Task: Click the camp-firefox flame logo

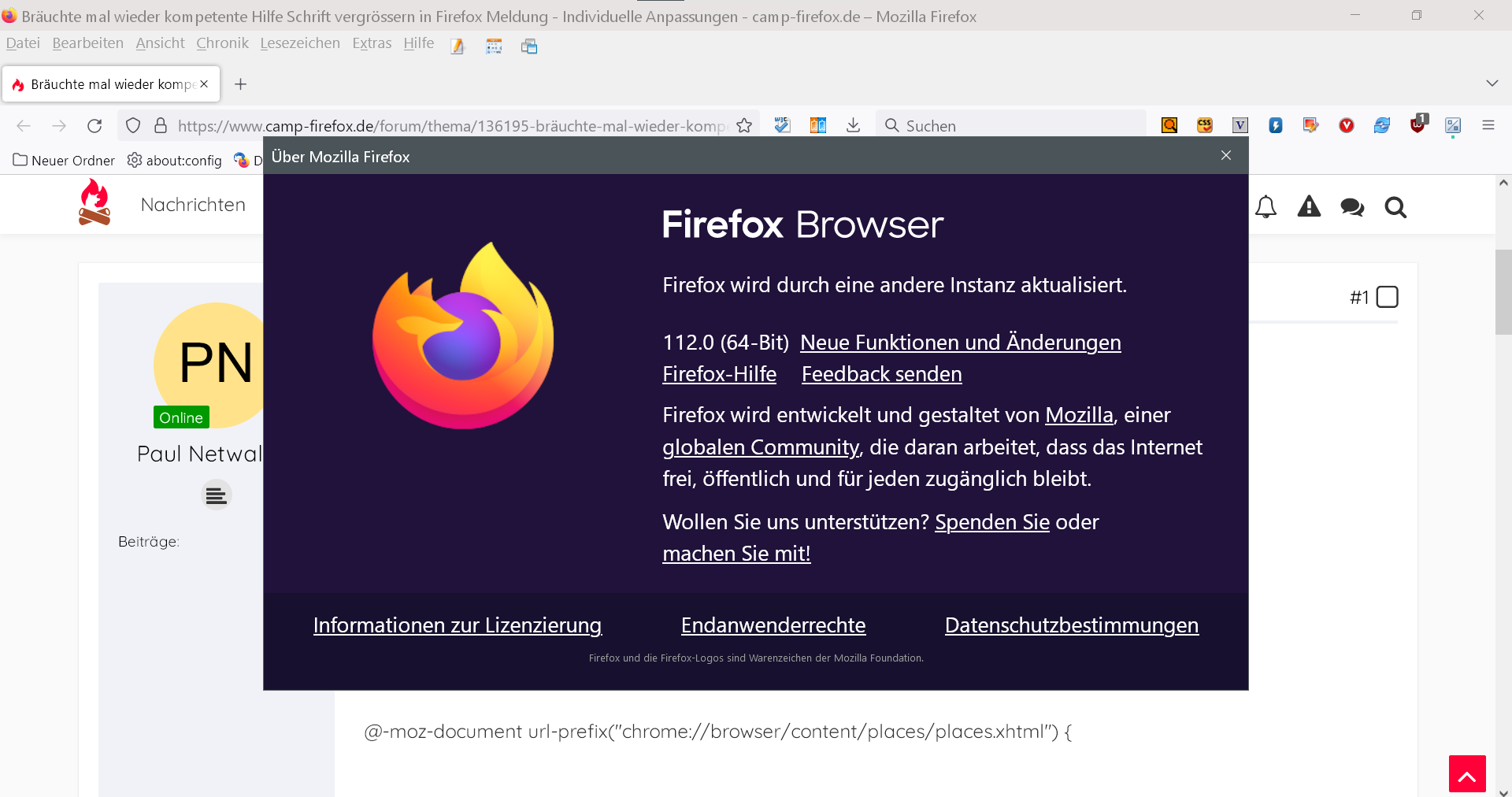Action: click(x=94, y=202)
